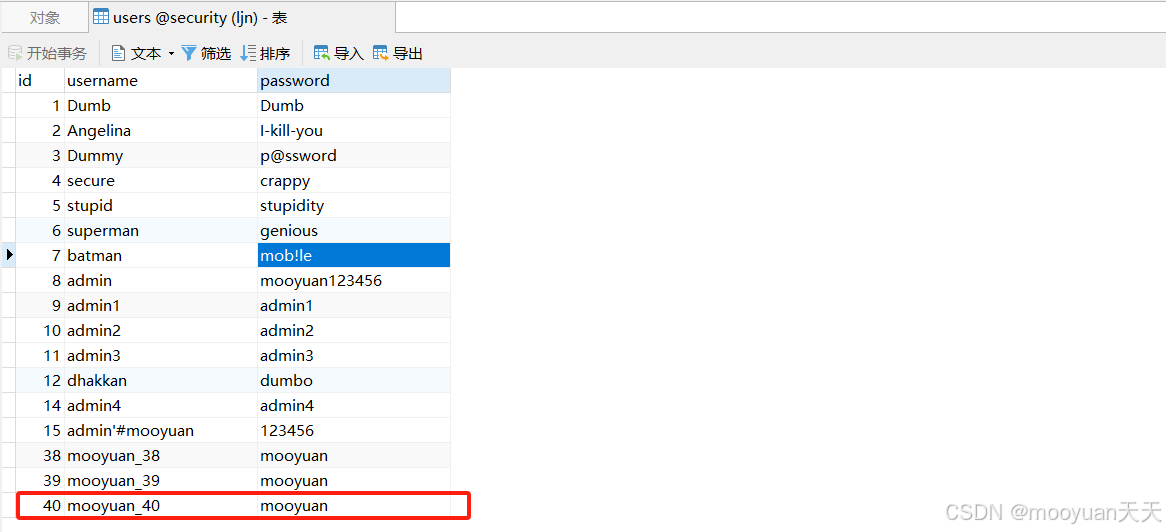Click the 开始事务 begin transaction button
The width and height of the screenshot is (1166, 532).
click(48, 54)
